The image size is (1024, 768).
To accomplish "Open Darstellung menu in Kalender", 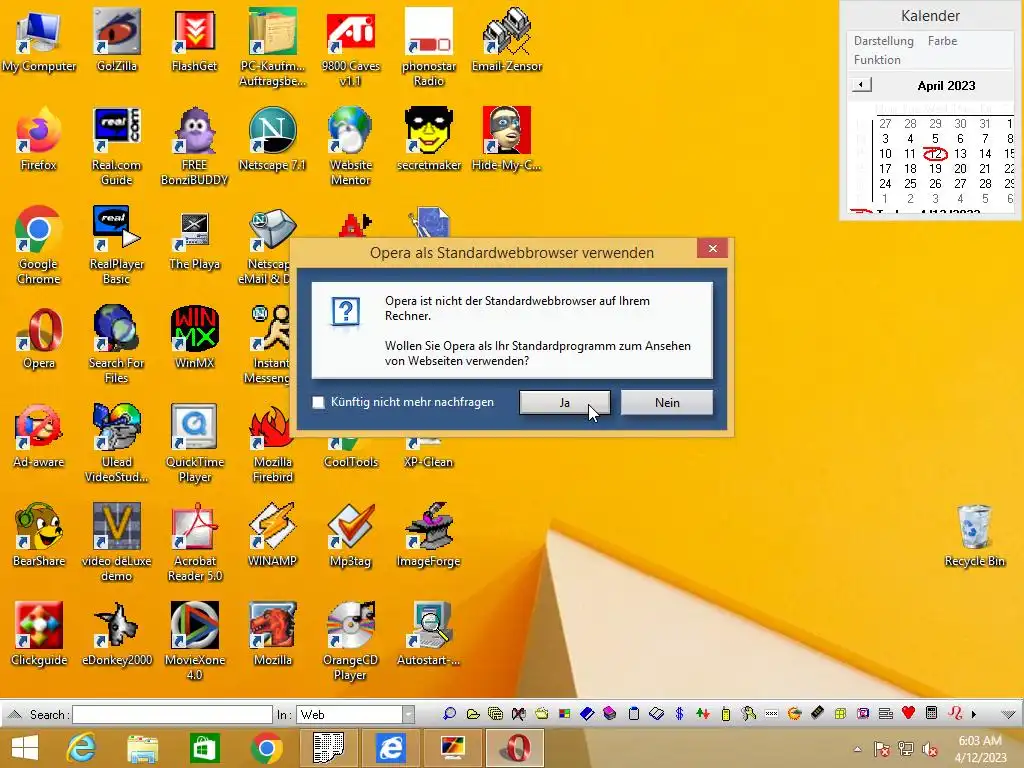I will 884,40.
